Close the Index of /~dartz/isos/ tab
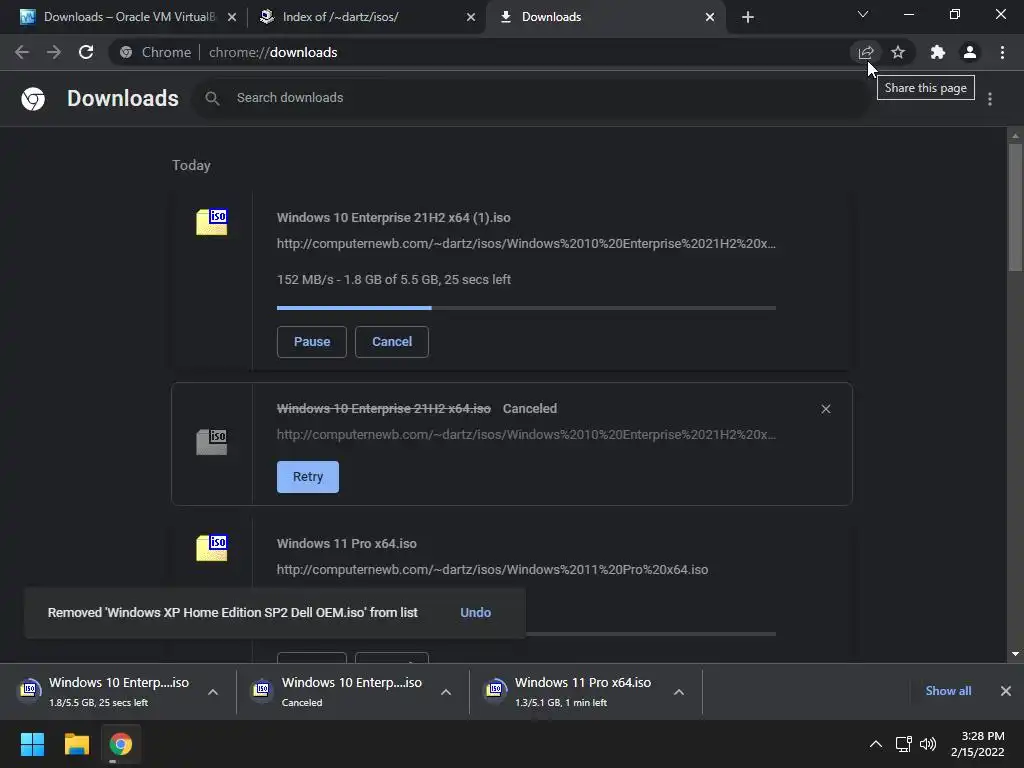This screenshot has width=1024, height=768. 471,17
